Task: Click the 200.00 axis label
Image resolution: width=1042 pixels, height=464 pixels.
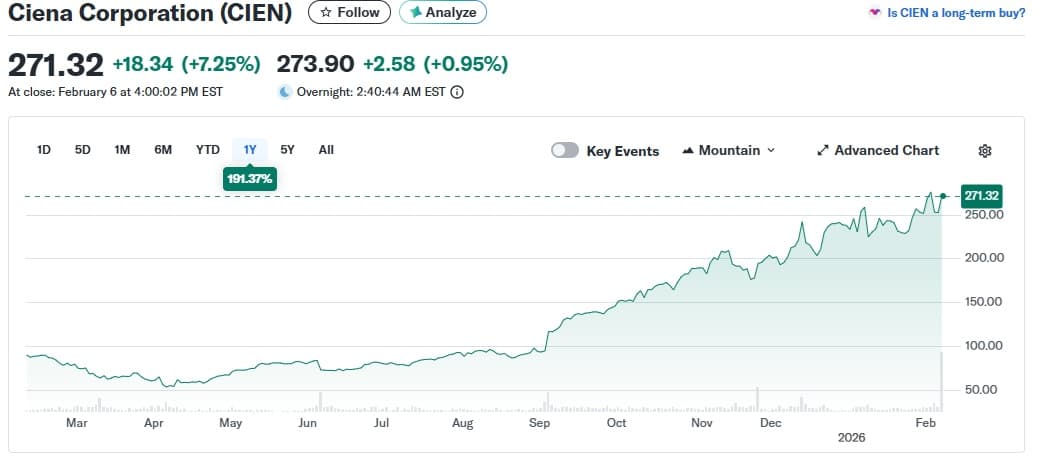Action: pyautogui.click(x=982, y=258)
